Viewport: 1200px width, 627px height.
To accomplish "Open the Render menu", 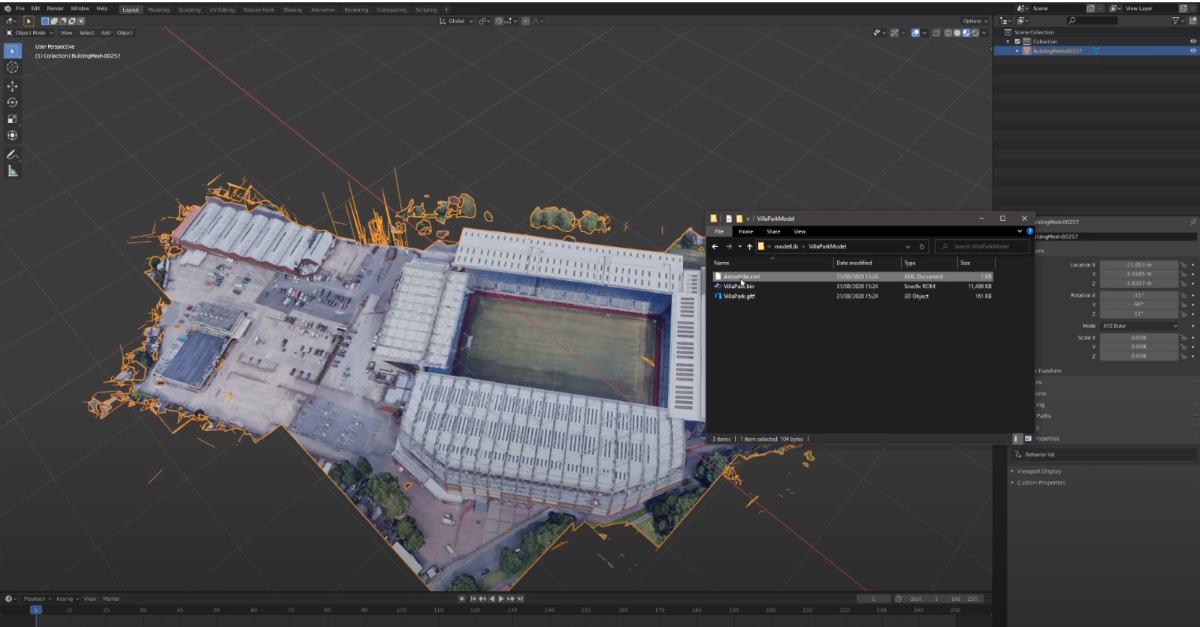I will tap(55, 8).
